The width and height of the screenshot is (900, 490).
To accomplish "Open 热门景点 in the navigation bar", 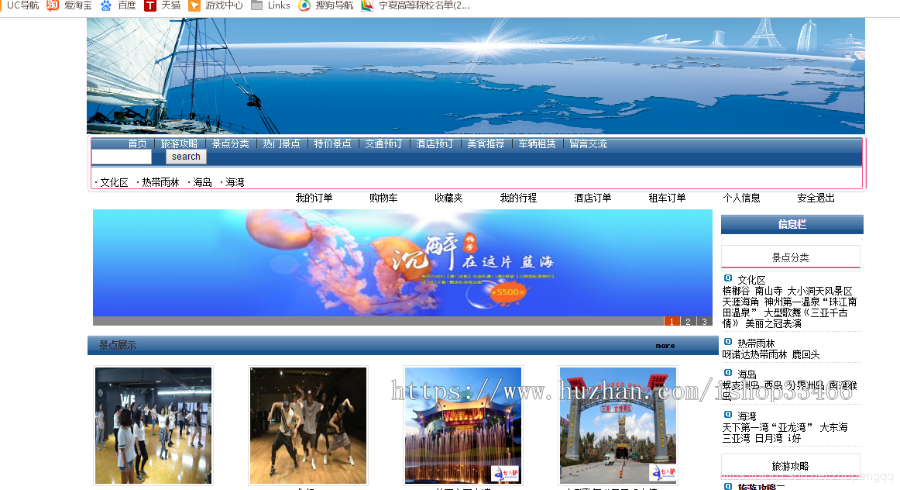I will (281, 143).
